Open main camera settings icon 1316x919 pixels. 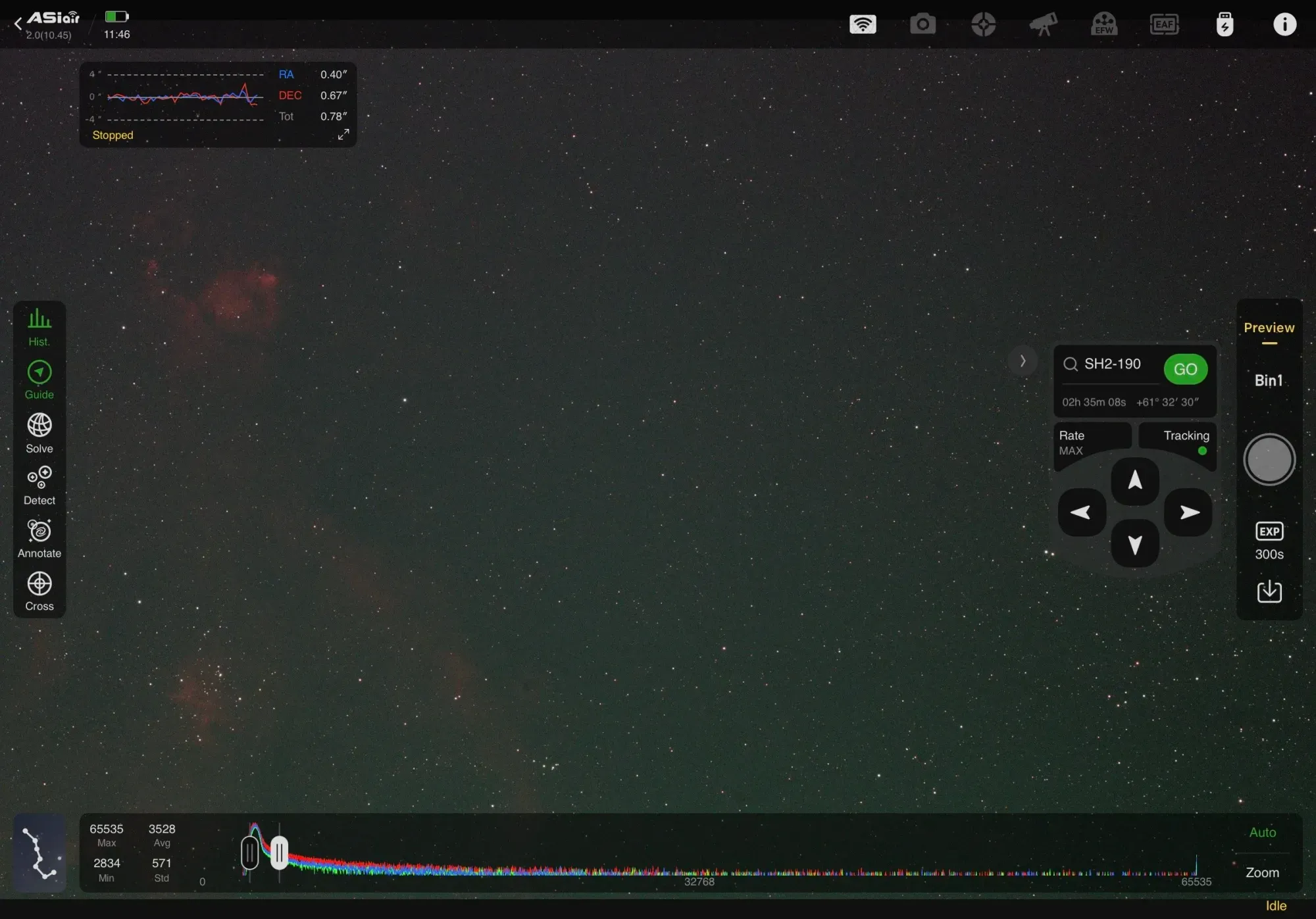click(x=923, y=24)
